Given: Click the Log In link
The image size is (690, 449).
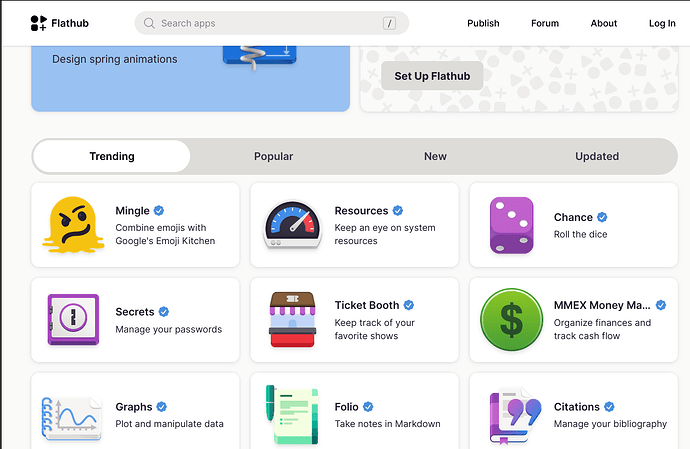Looking at the screenshot, I should click(662, 23).
